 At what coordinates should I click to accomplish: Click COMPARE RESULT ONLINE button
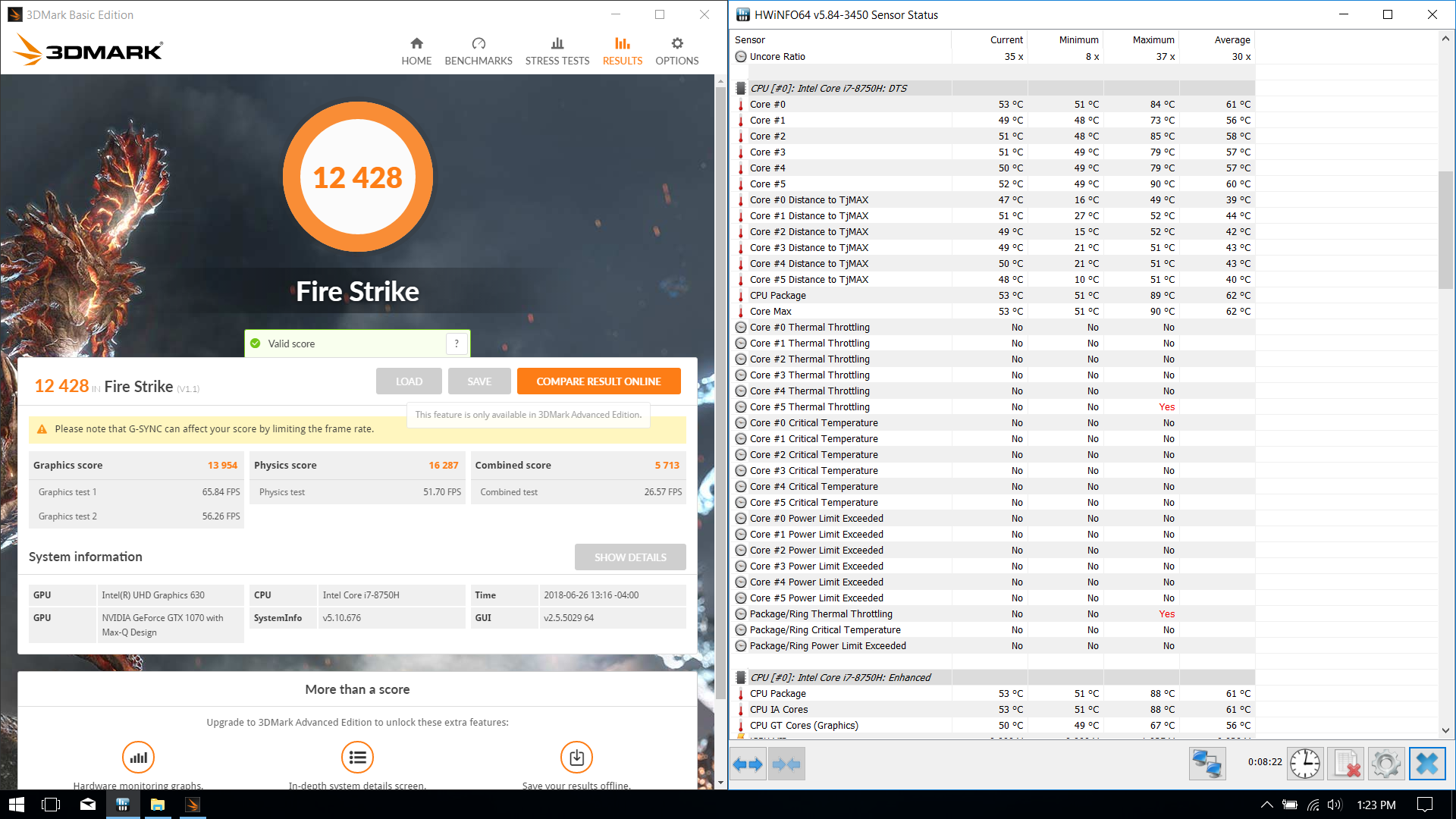point(599,381)
